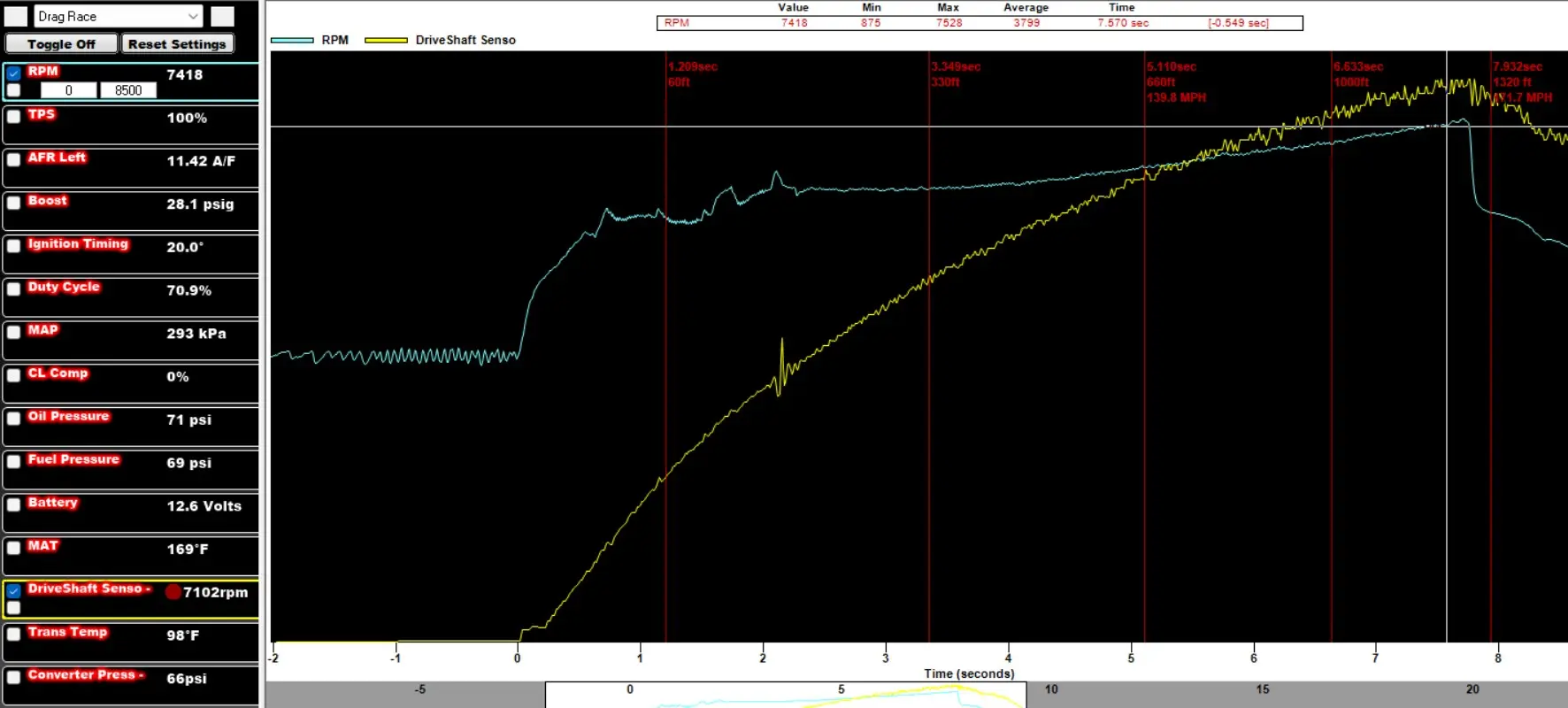Click the Max cell 7528 in stats table

pos(949,23)
